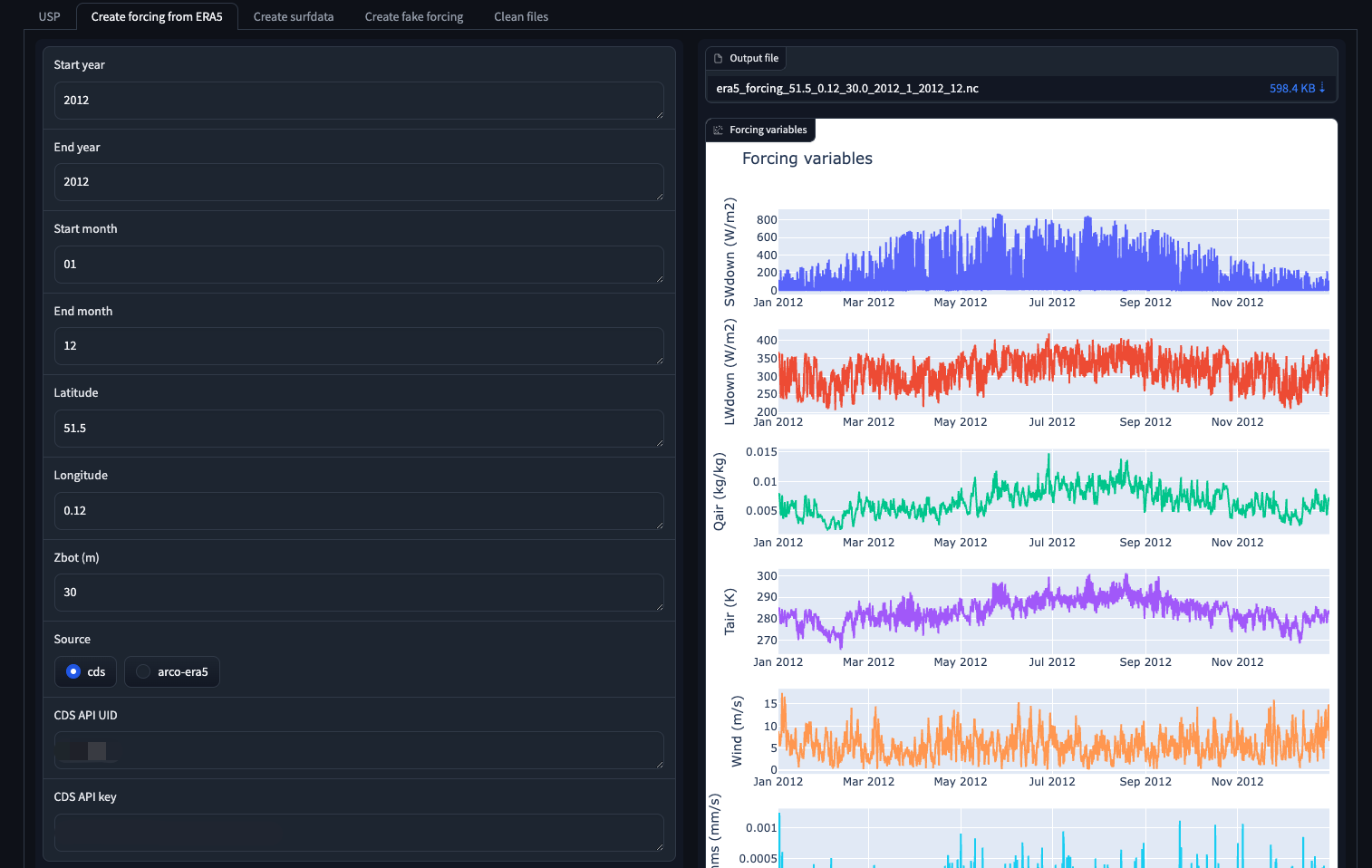Click the LWdown red chart area
1372x868 pixels.
[1054, 371]
